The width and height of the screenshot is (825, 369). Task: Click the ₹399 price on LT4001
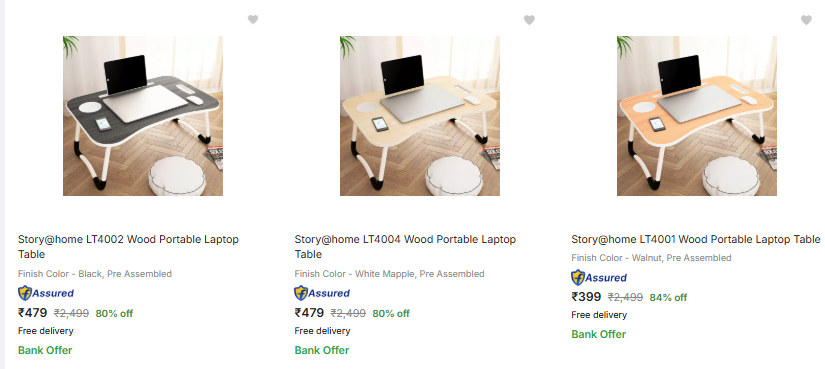(586, 297)
